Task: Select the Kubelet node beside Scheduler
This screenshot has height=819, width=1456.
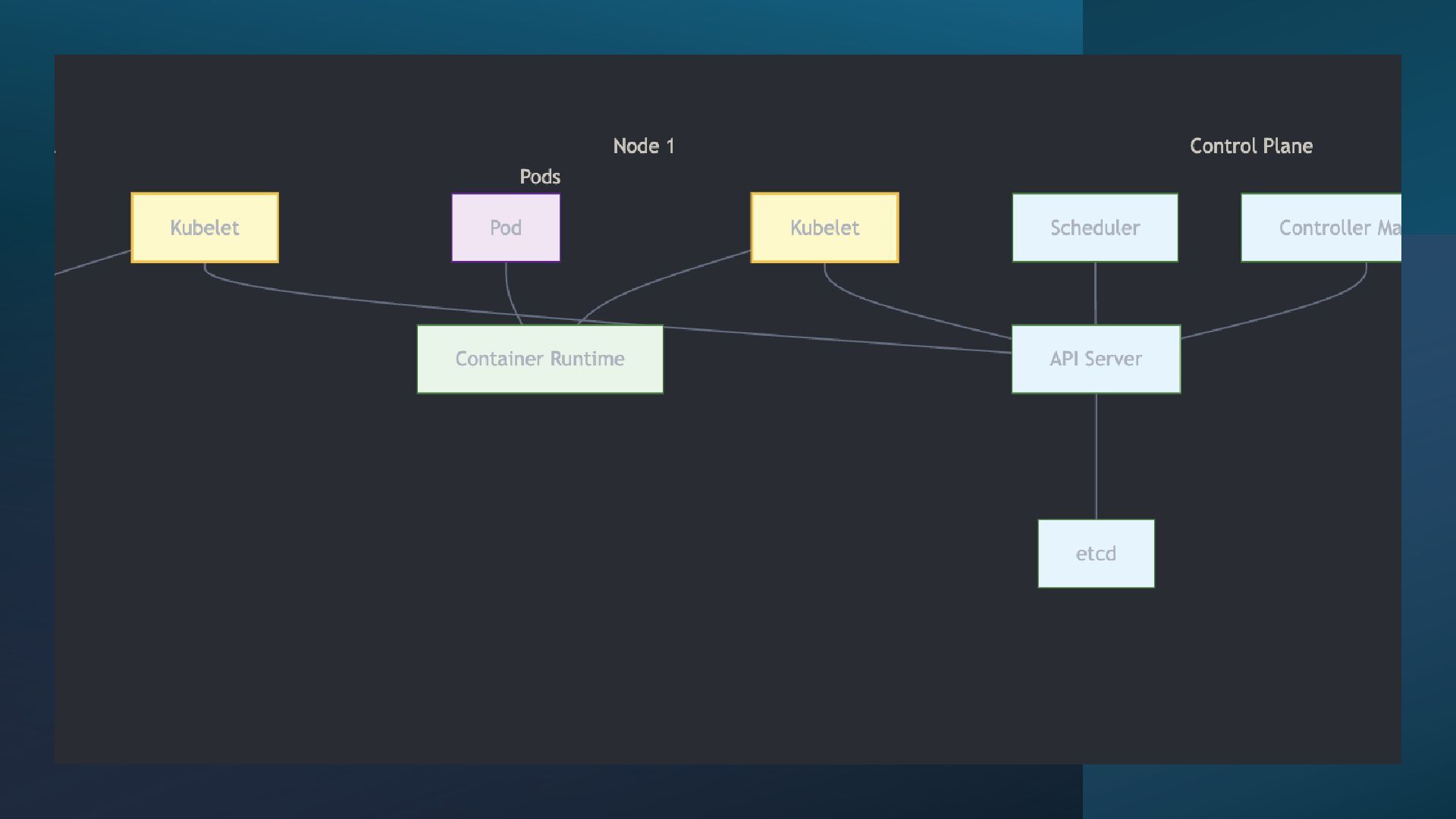Action: (x=824, y=227)
